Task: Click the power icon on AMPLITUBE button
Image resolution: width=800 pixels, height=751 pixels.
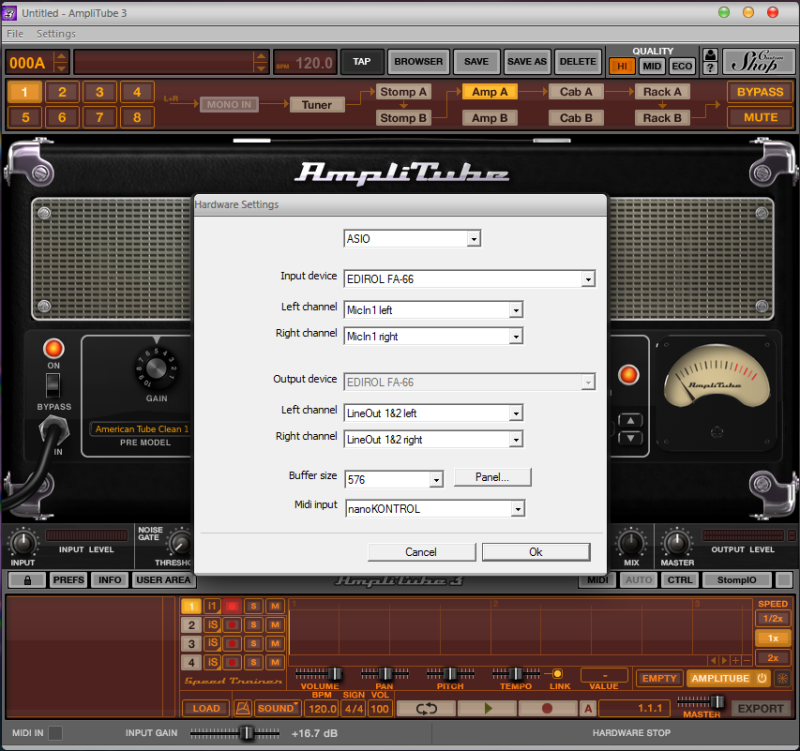Action: [763, 678]
